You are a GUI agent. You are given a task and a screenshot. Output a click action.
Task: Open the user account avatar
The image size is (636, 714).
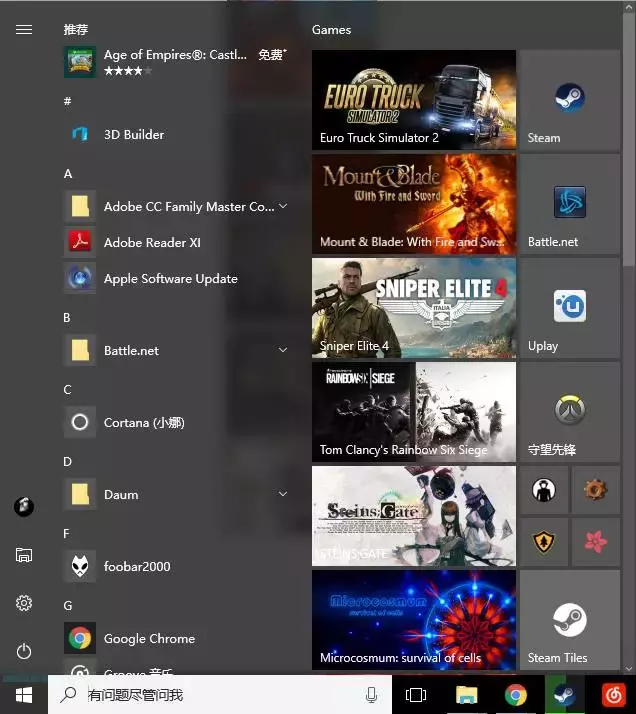point(24,506)
